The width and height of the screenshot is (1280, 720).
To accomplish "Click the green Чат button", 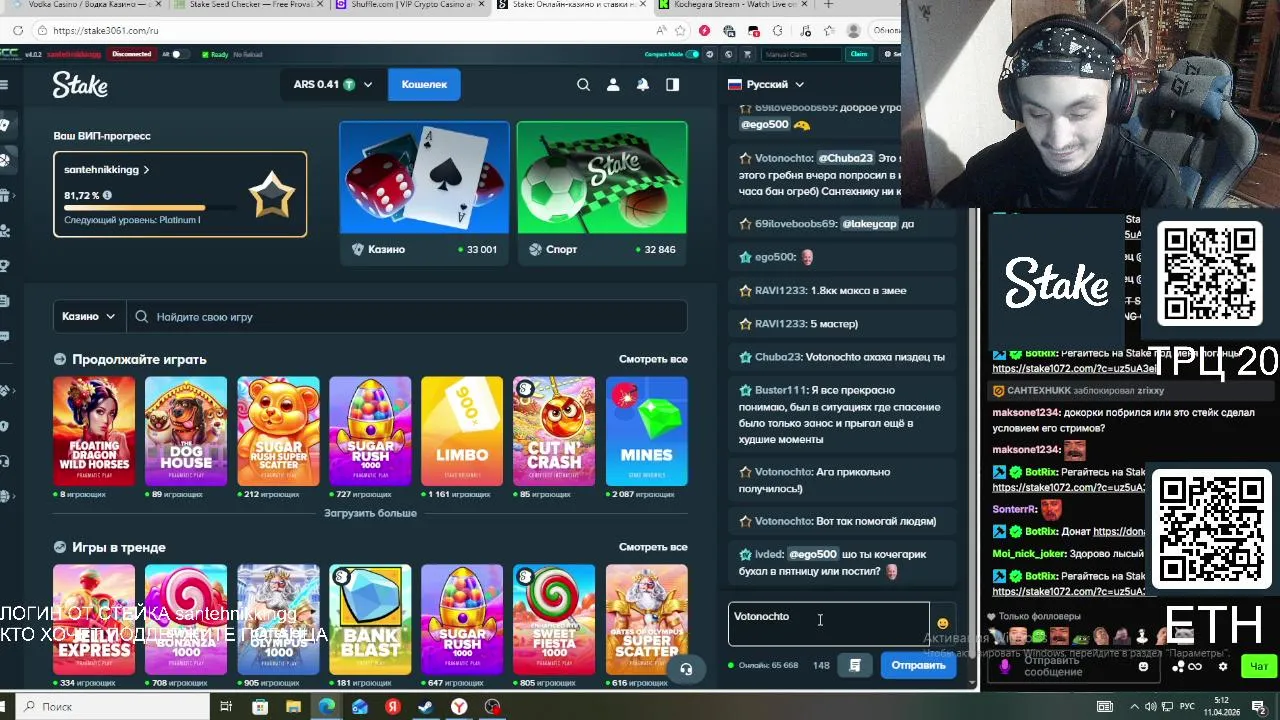I will (x=1258, y=667).
